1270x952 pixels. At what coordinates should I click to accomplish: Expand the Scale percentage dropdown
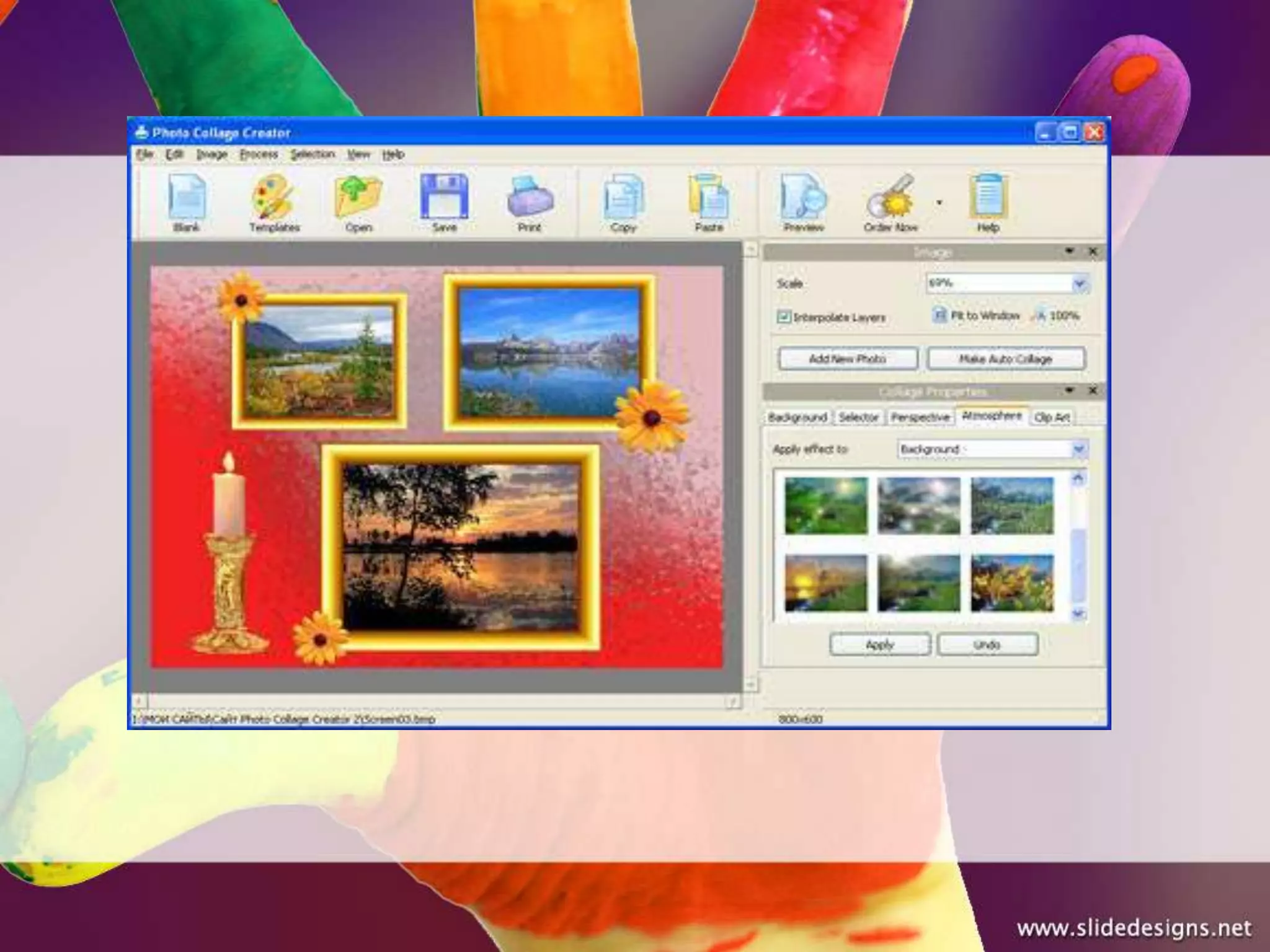pyautogui.click(x=1080, y=284)
